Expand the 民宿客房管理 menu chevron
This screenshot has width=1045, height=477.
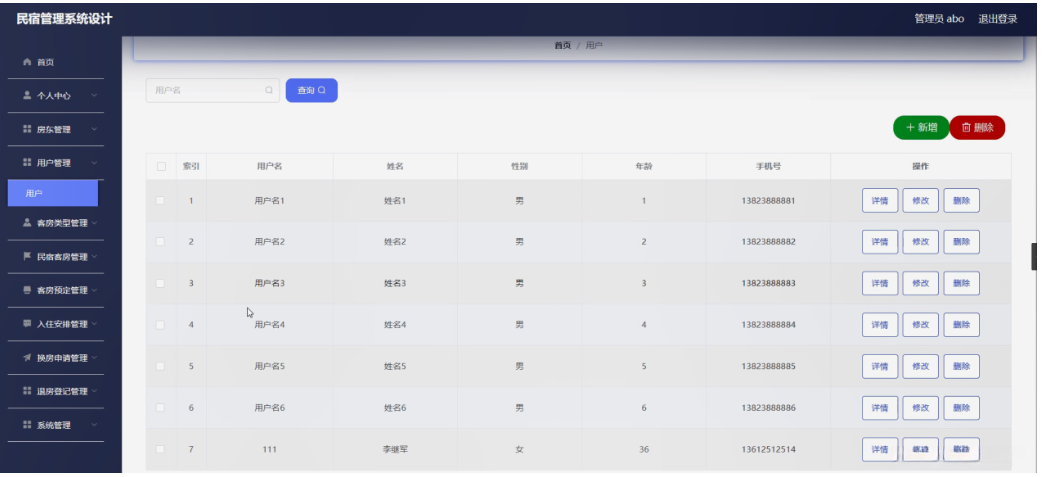(94, 256)
